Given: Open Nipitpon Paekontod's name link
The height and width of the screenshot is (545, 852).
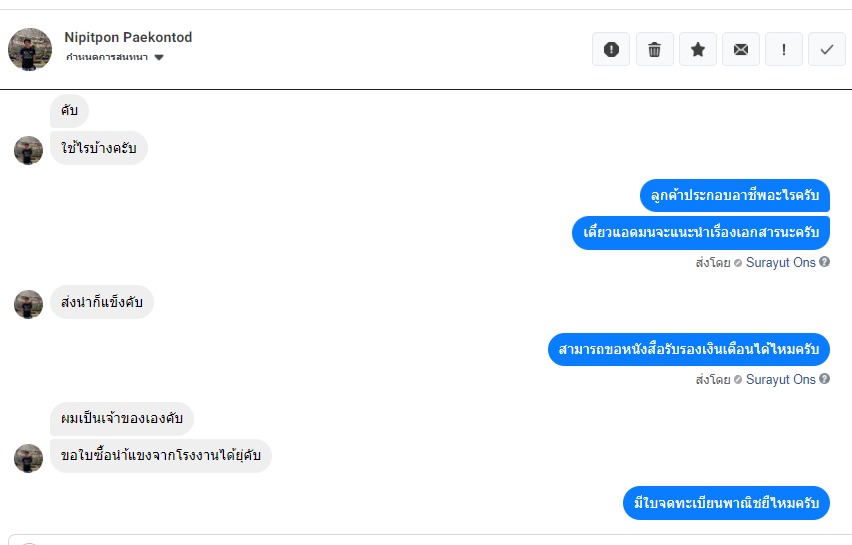Looking at the screenshot, I should tap(128, 38).
